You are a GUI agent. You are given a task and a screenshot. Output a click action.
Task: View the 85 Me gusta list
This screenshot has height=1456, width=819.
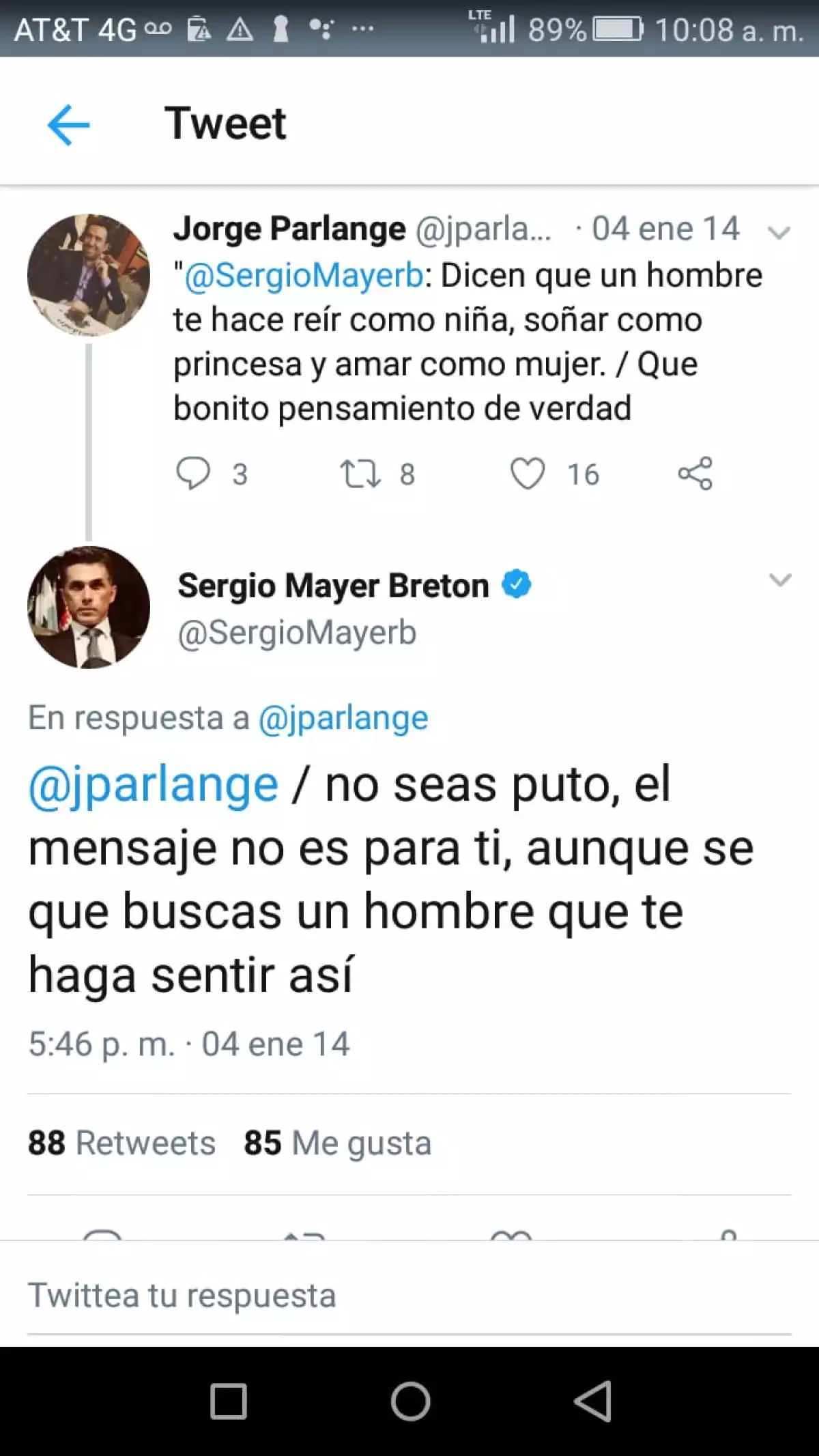coord(337,1143)
